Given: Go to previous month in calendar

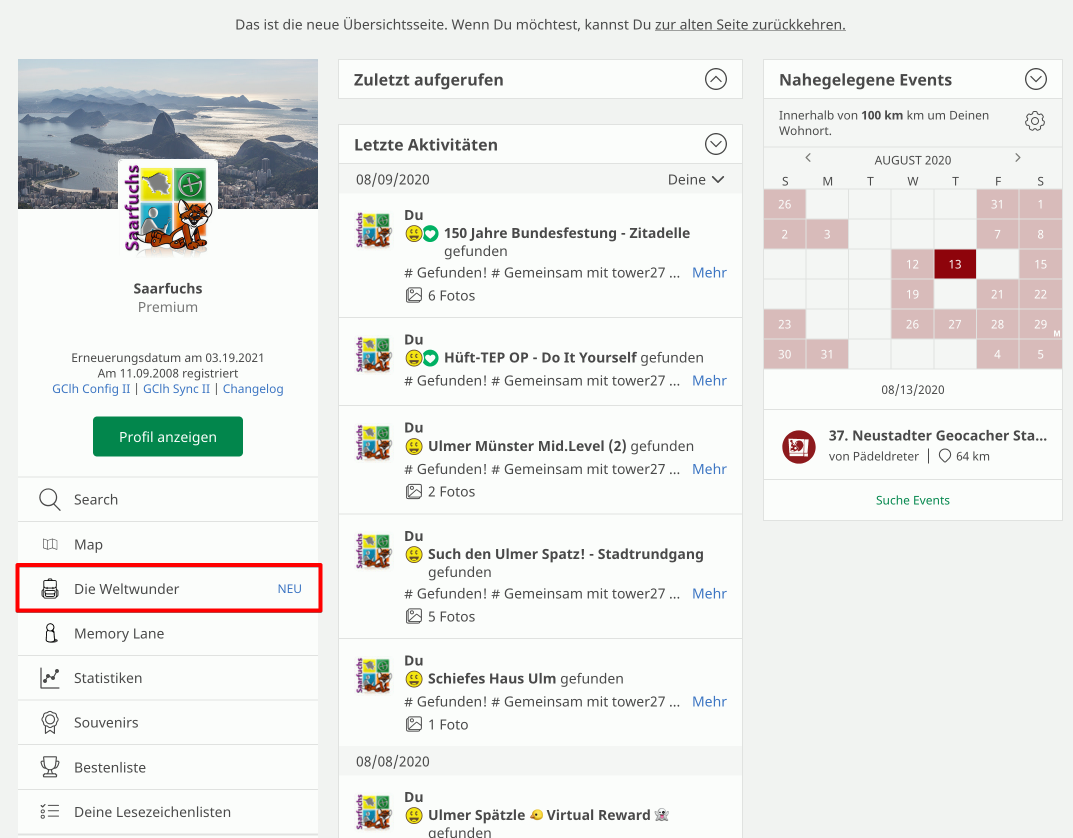Looking at the screenshot, I should [808, 158].
